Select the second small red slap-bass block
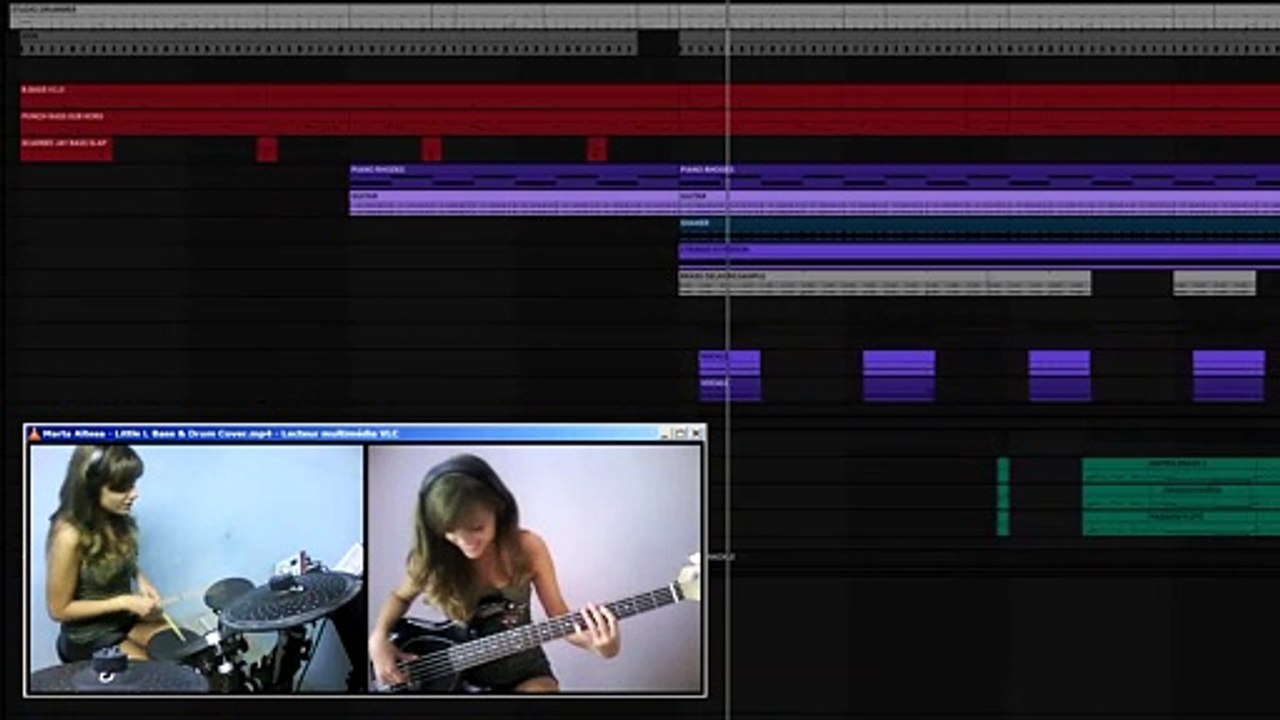The image size is (1280, 720). [432, 149]
